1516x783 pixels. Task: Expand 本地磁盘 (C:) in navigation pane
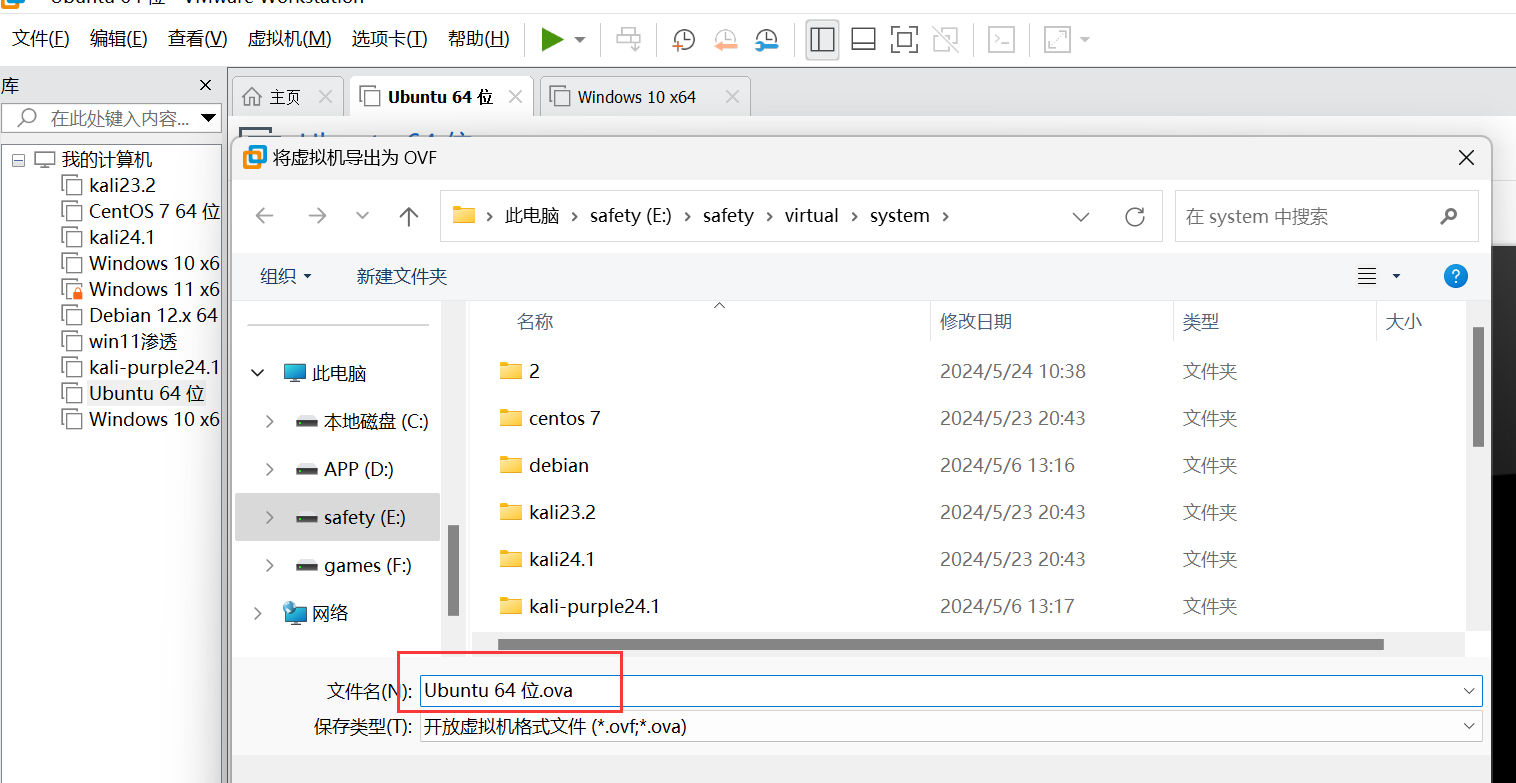(x=269, y=422)
